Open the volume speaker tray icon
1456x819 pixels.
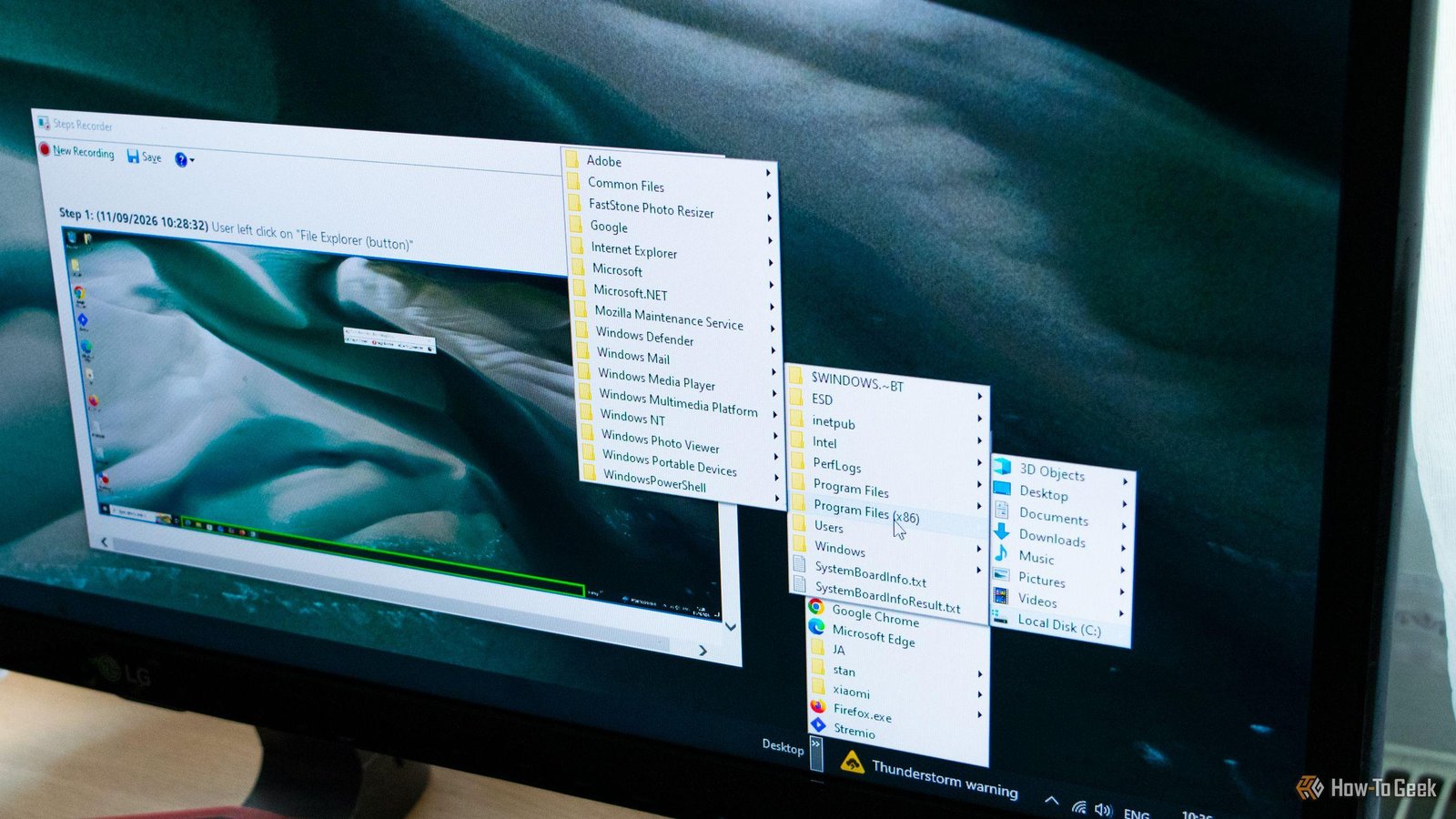click(1103, 809)
